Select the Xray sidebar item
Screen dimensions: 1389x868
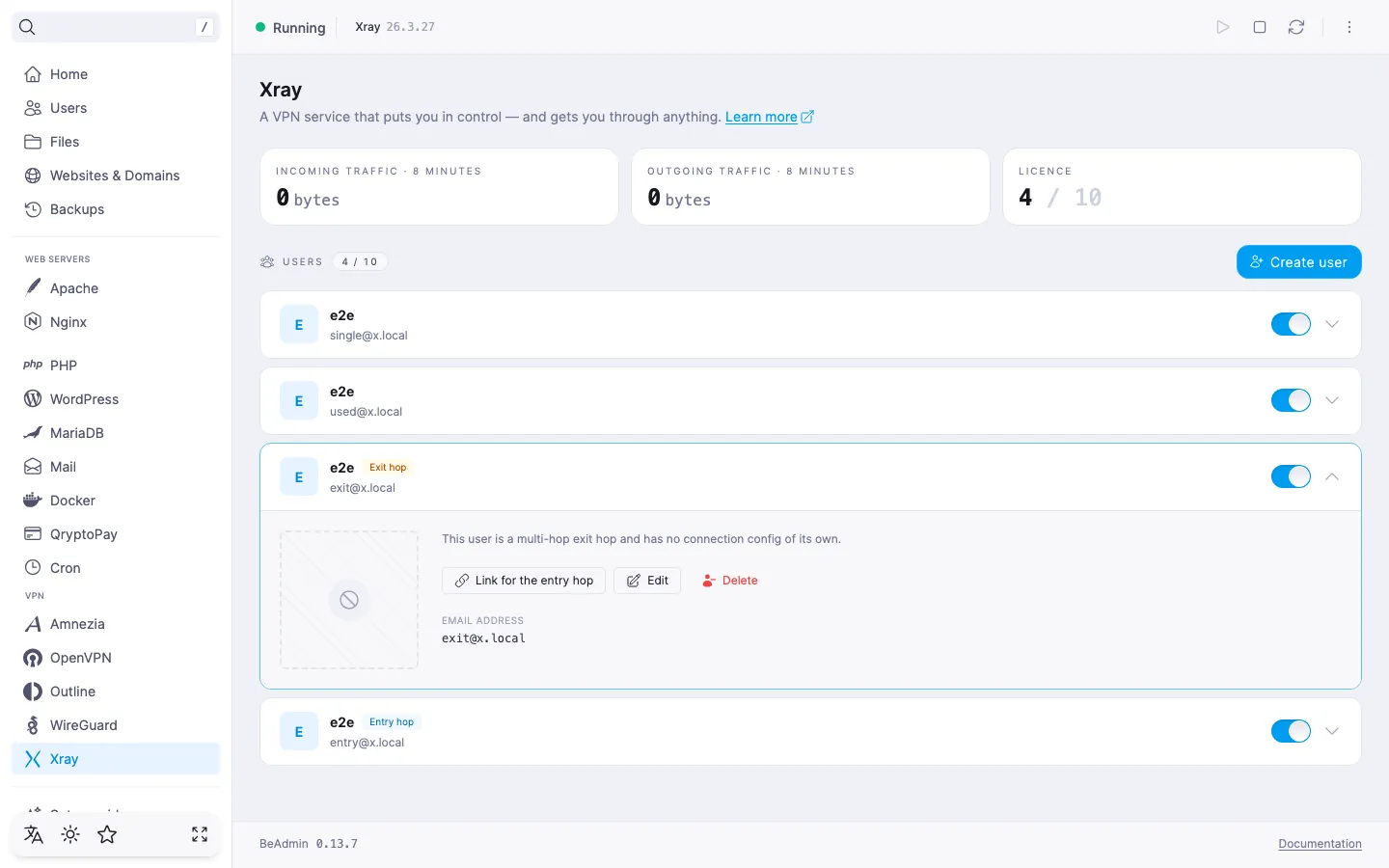pyautogui.click(x=116, y=759)
